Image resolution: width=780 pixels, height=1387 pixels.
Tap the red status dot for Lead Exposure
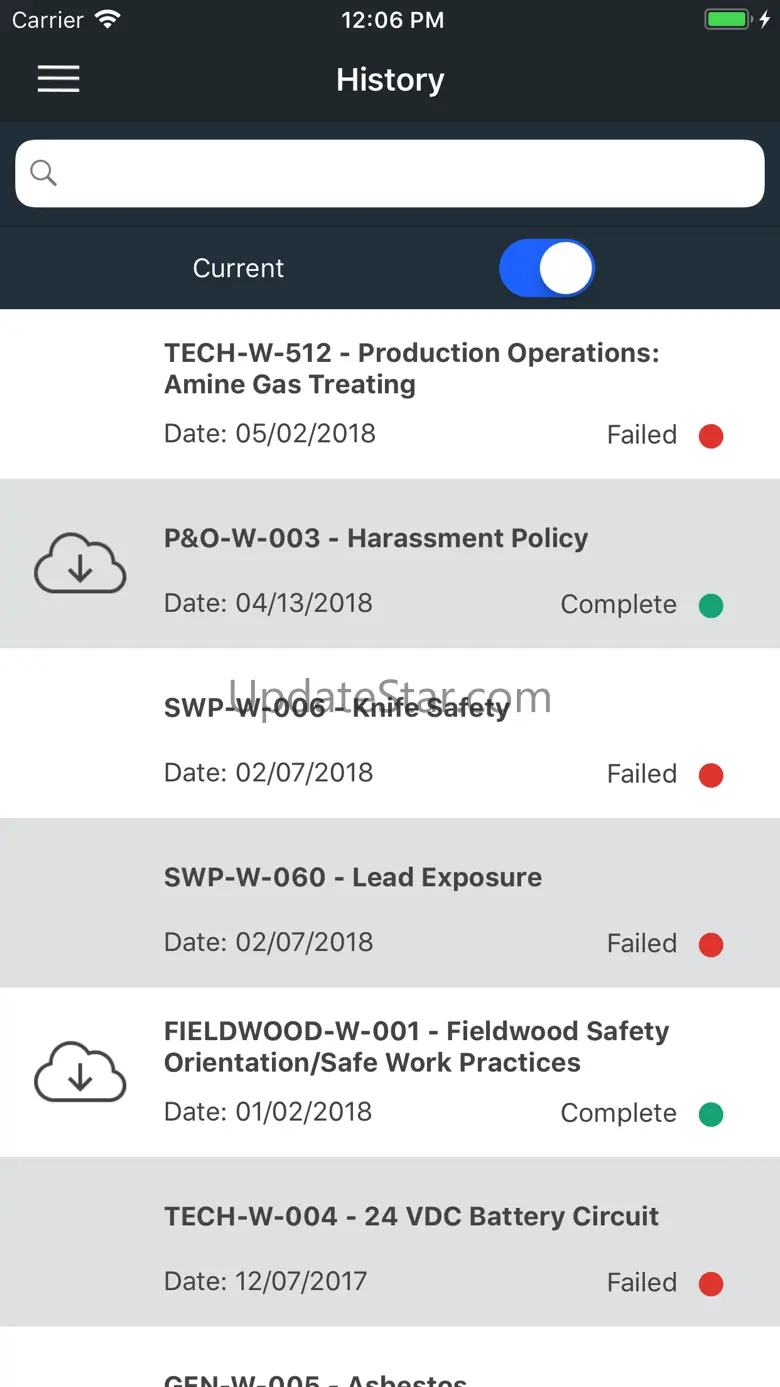(x=711, y=944)
